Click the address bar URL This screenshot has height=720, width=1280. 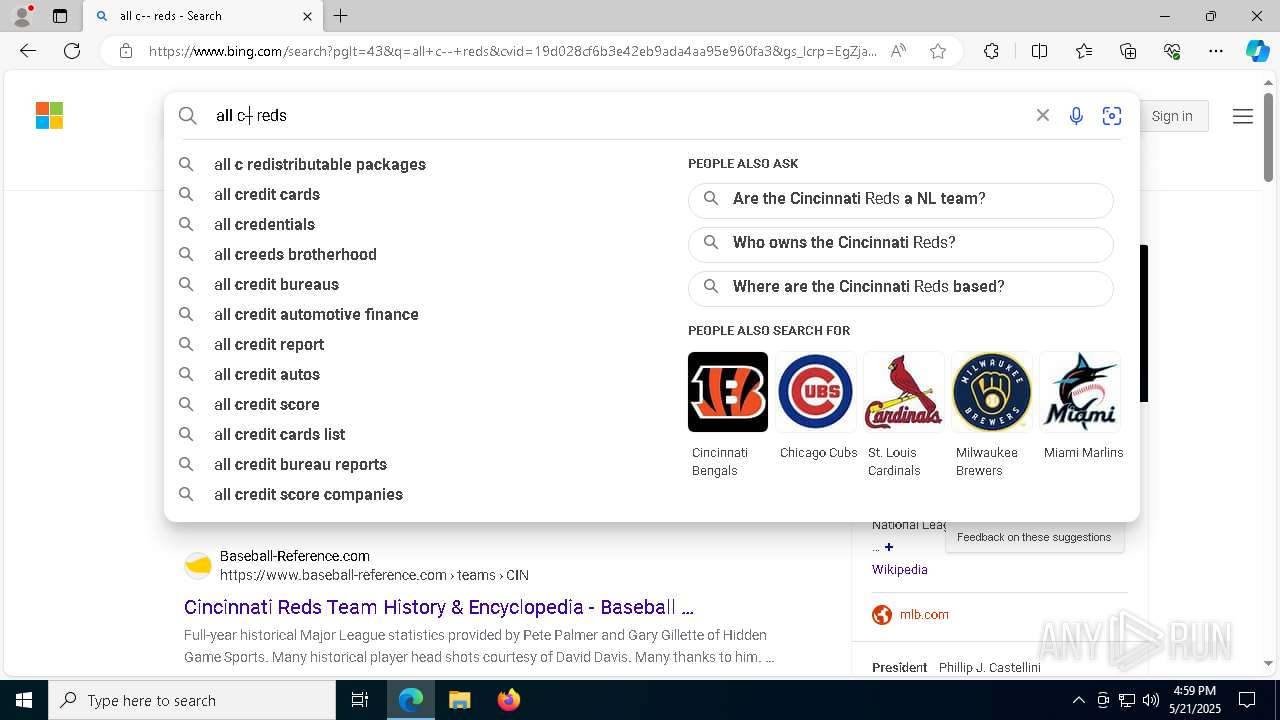click(x=513, y=51)
